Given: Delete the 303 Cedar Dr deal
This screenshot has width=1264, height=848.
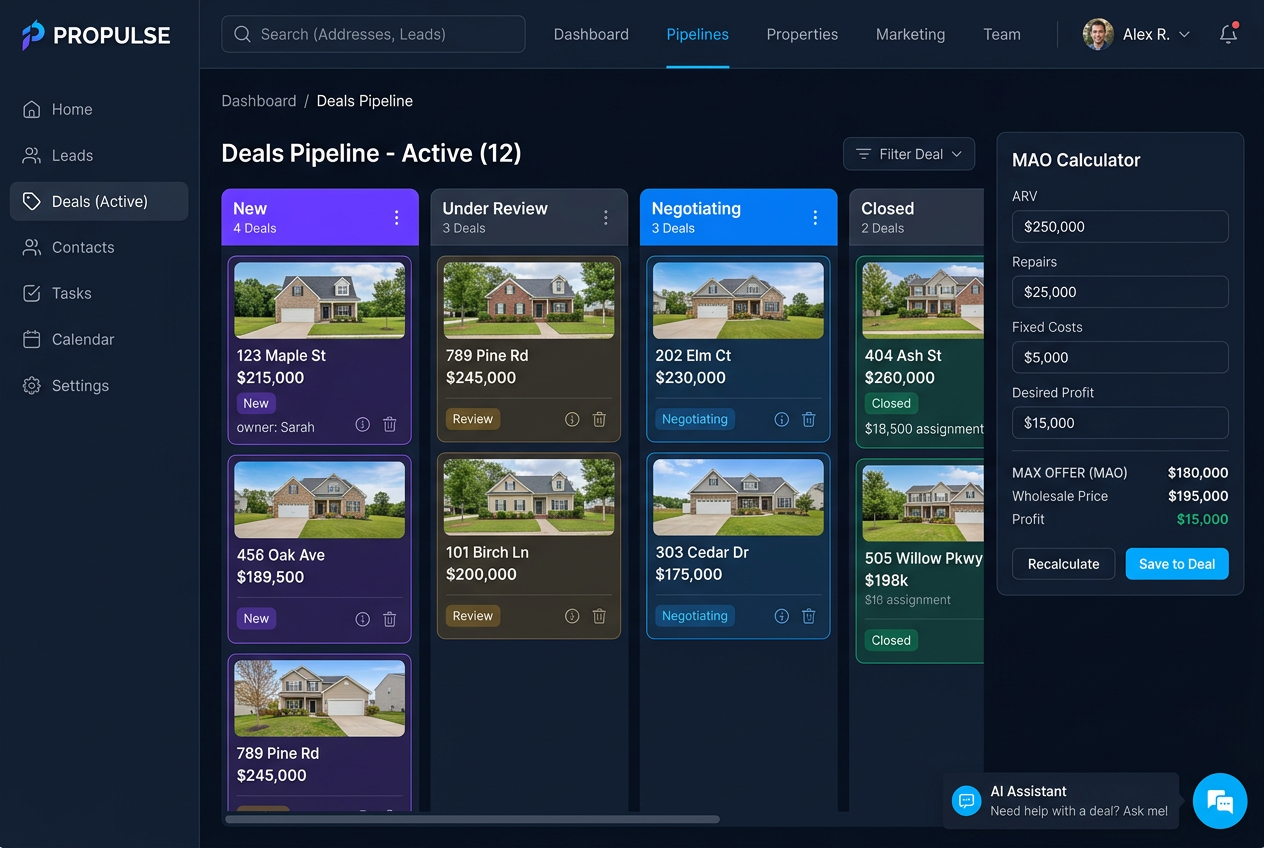Looking at the screenshot, I should [x=809, y=616].
